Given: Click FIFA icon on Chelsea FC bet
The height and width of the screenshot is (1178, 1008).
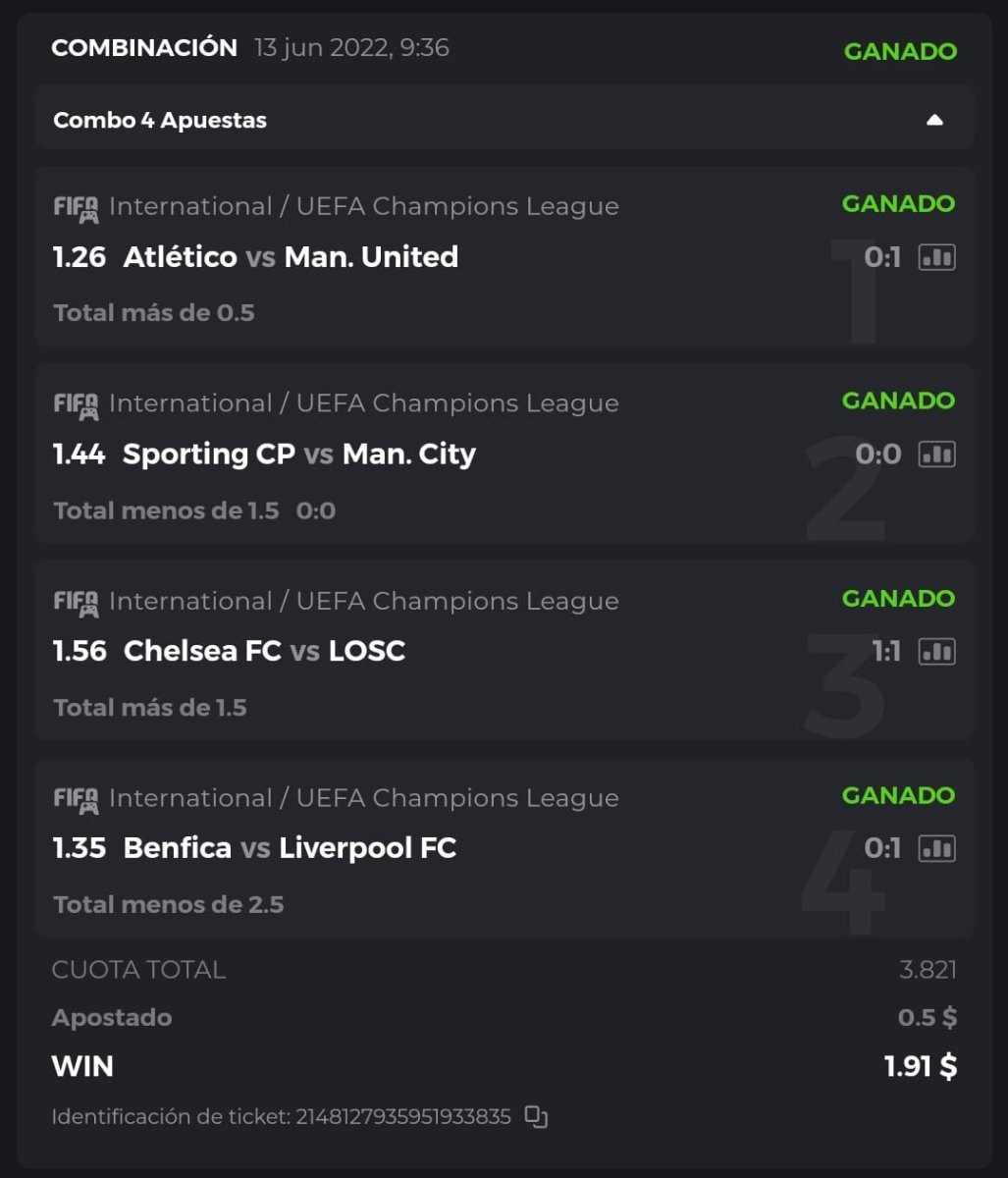Looking at the screenshot, I should click(76, 603).
